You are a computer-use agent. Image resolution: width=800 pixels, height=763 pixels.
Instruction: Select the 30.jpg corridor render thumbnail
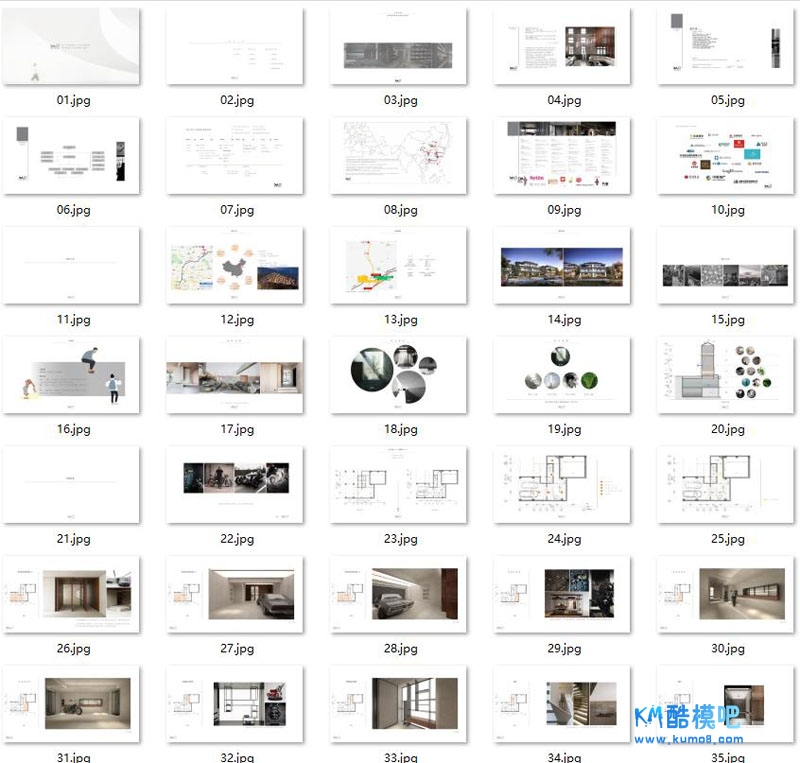tap(725, 594)
